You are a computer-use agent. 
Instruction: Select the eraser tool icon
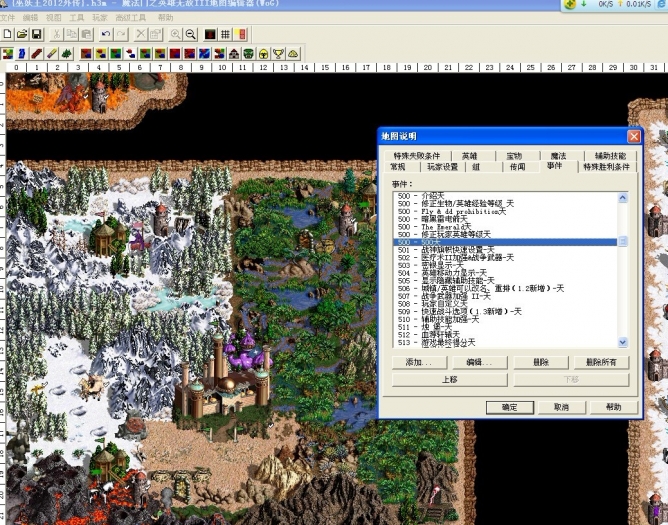click(52, 54)
